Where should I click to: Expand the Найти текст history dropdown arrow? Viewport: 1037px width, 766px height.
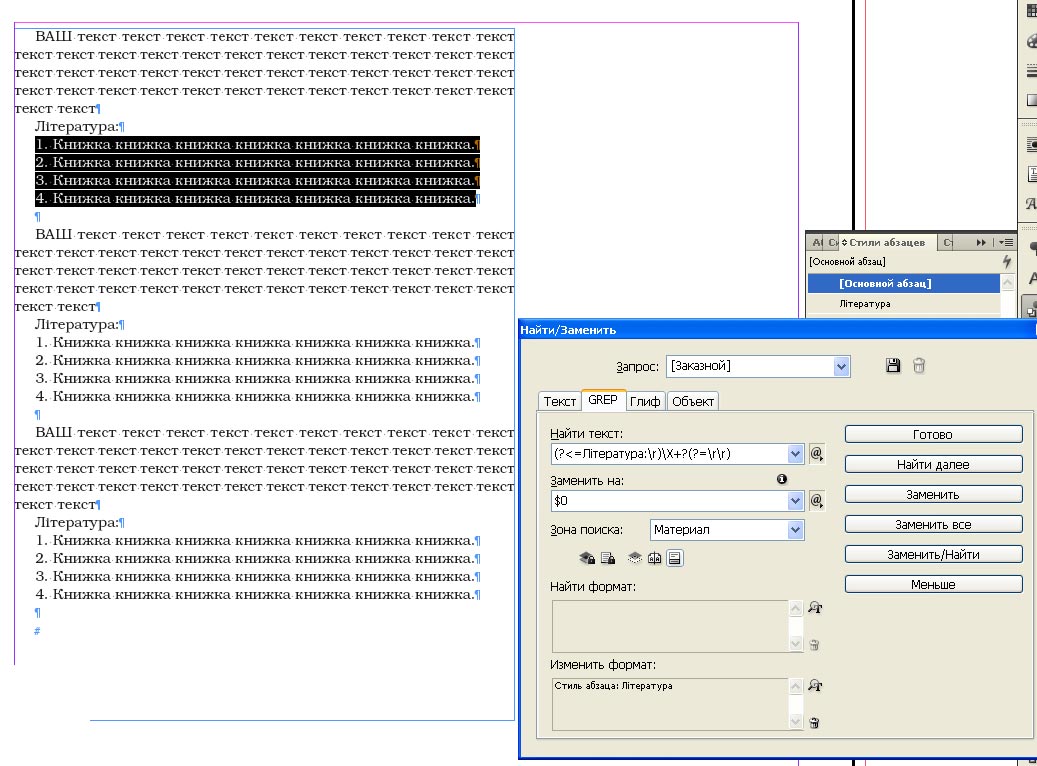pos(796,454)
